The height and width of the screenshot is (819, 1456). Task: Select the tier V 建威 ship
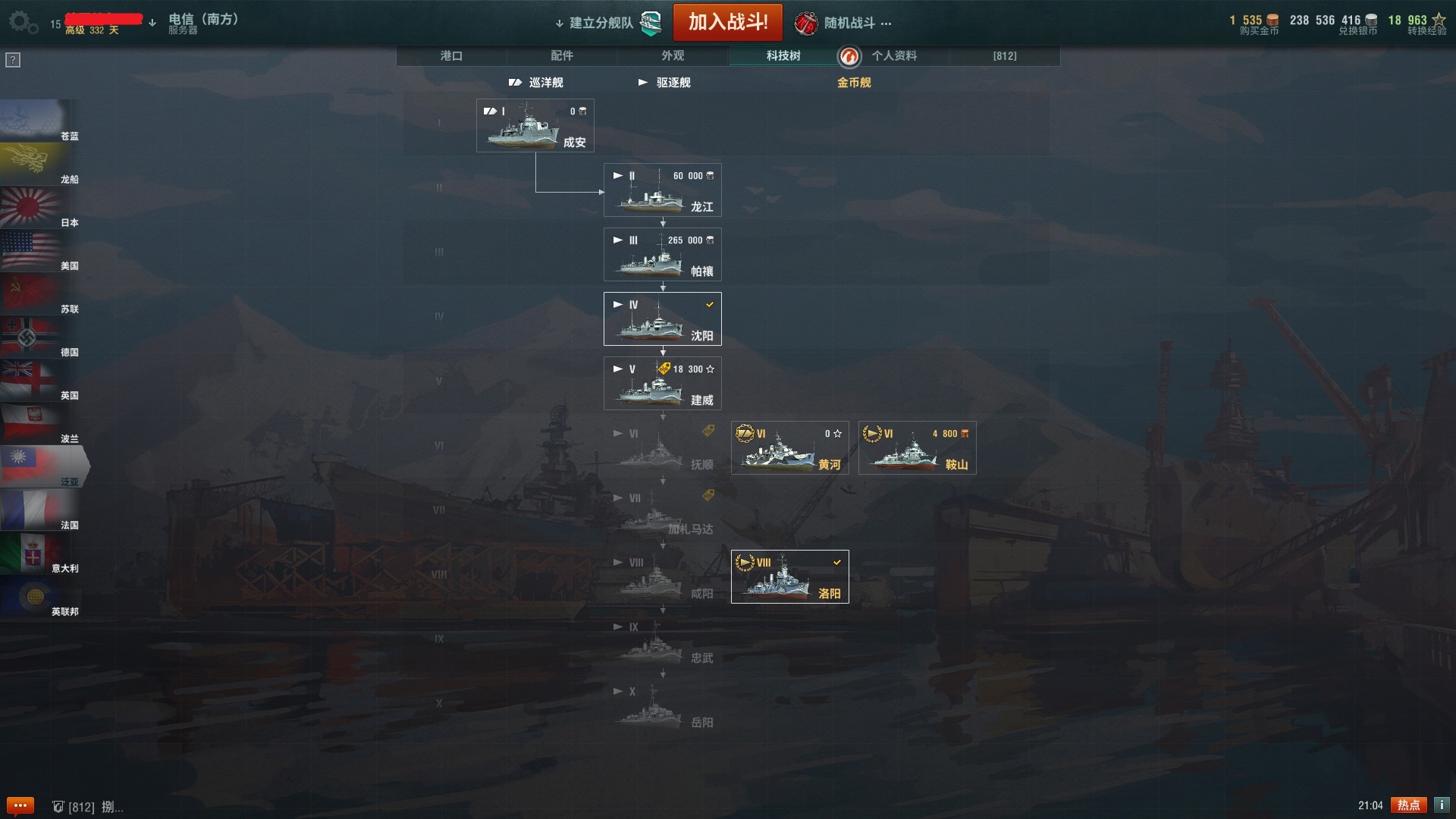pos(663,384)
